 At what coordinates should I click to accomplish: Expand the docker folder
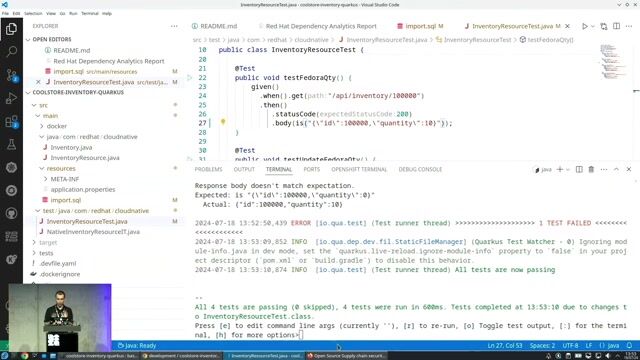point(57,127)
